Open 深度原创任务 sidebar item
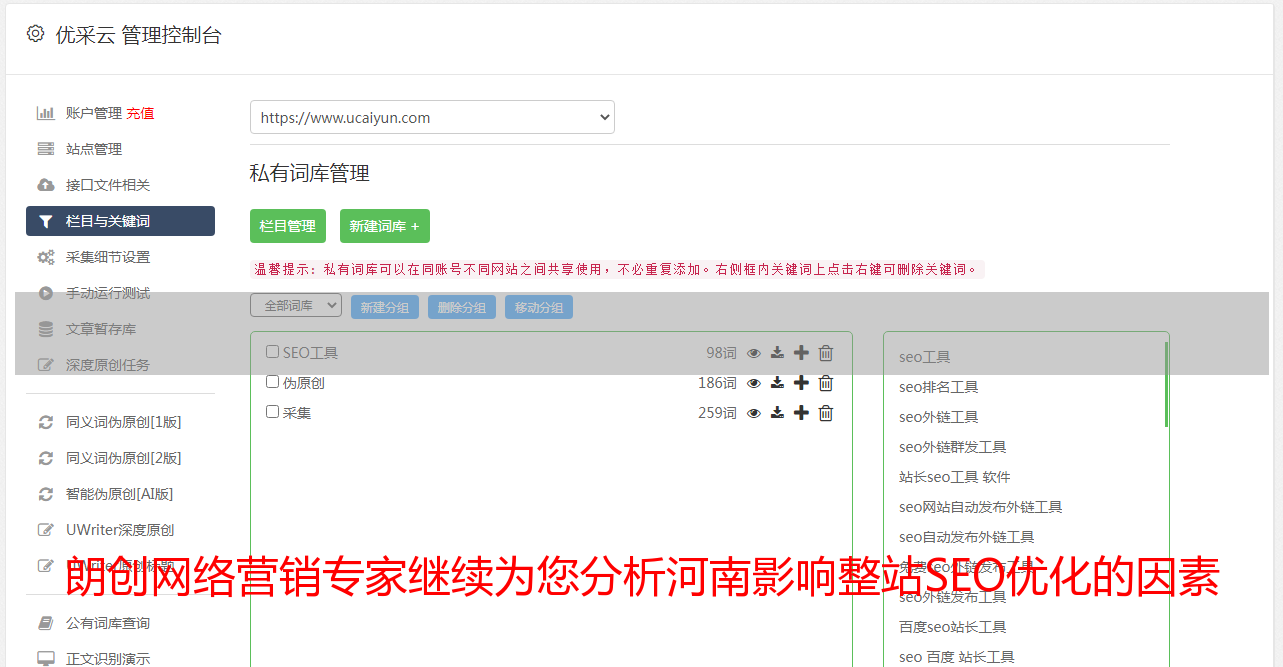This screenshot has height=667, width=1283. click(108, 365)
